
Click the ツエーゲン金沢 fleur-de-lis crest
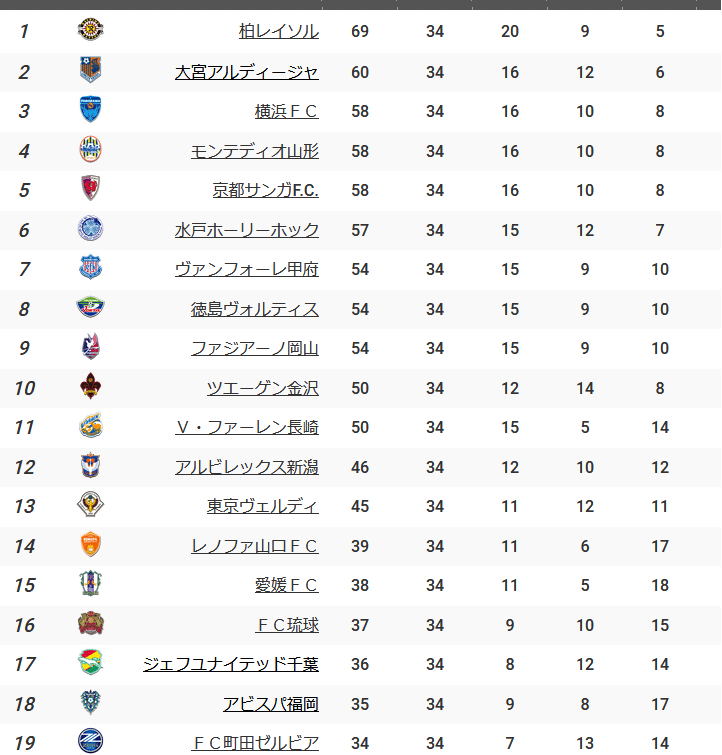[90, 386]
